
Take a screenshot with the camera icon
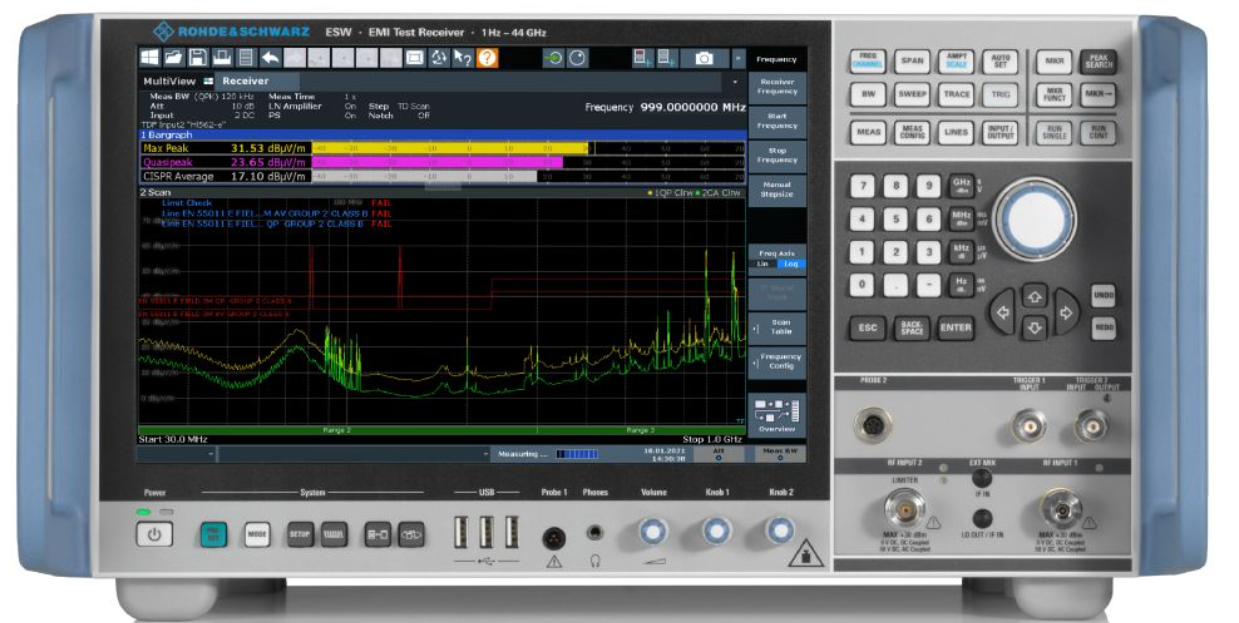tap(704, 59)
